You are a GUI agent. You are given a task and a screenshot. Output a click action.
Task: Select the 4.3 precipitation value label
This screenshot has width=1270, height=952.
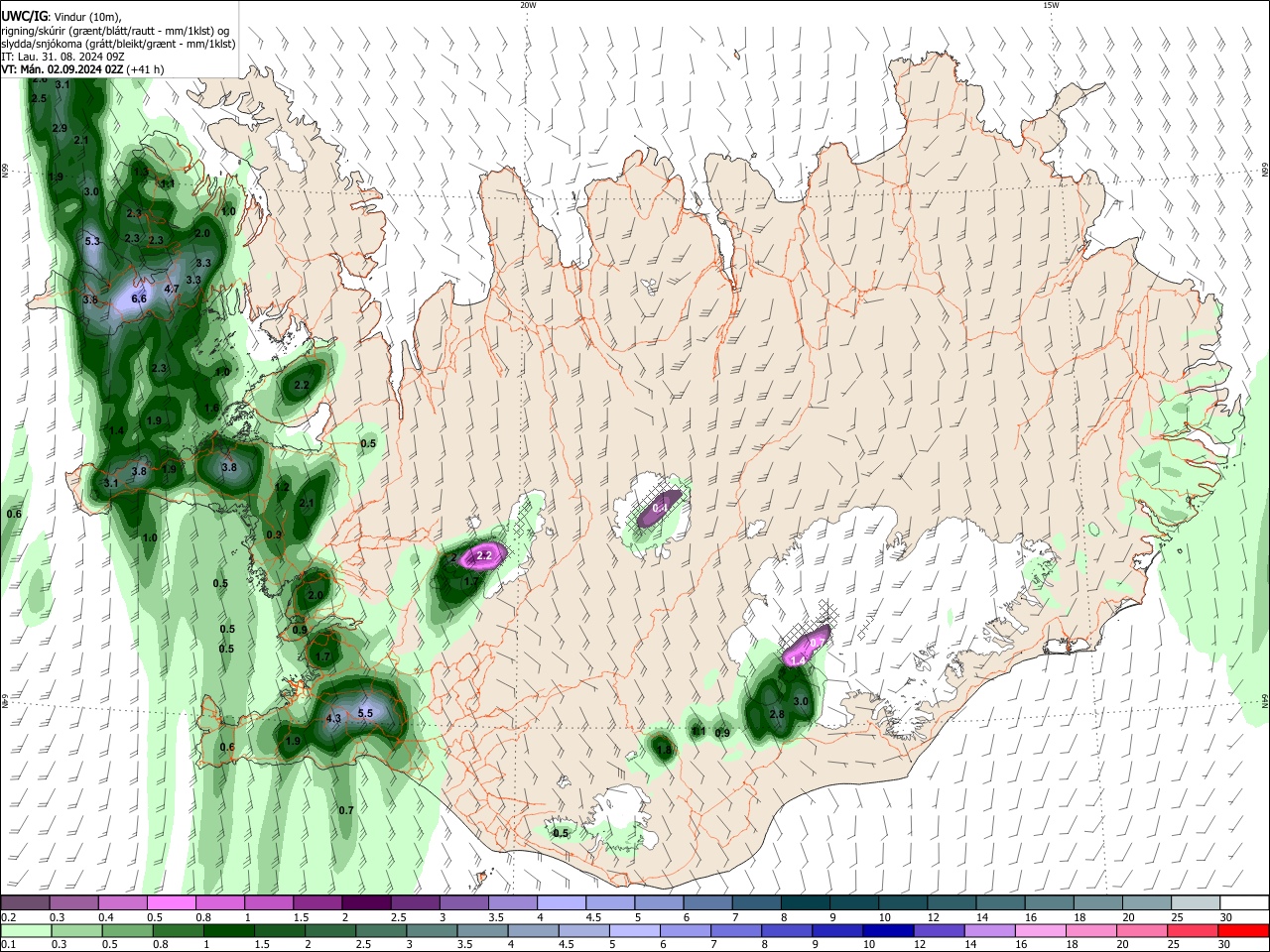(x=333, y=719)
